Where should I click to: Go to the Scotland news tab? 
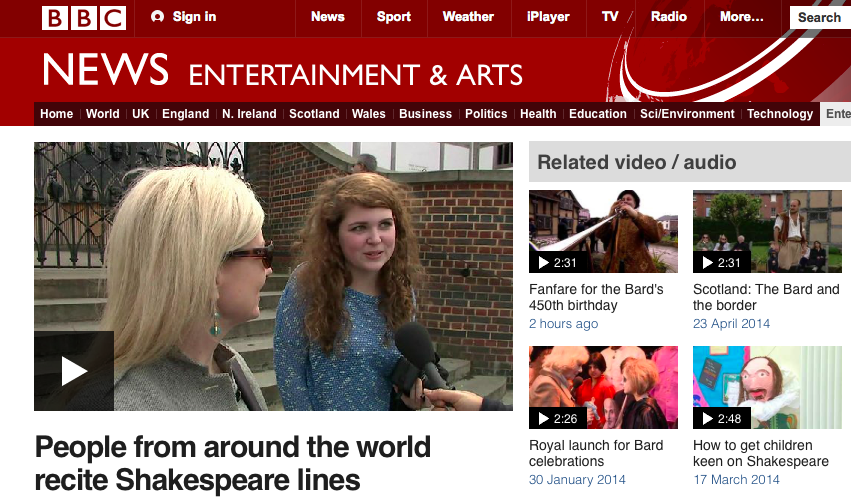[314, 114]
